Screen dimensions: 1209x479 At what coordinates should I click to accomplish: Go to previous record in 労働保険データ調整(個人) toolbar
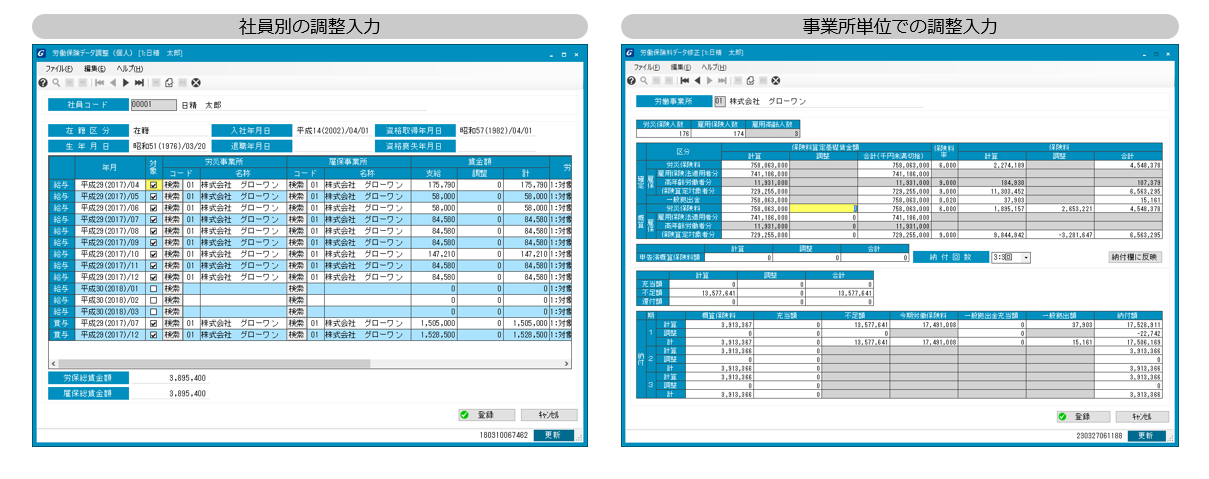pyautogui.click(x=113, y=82)
